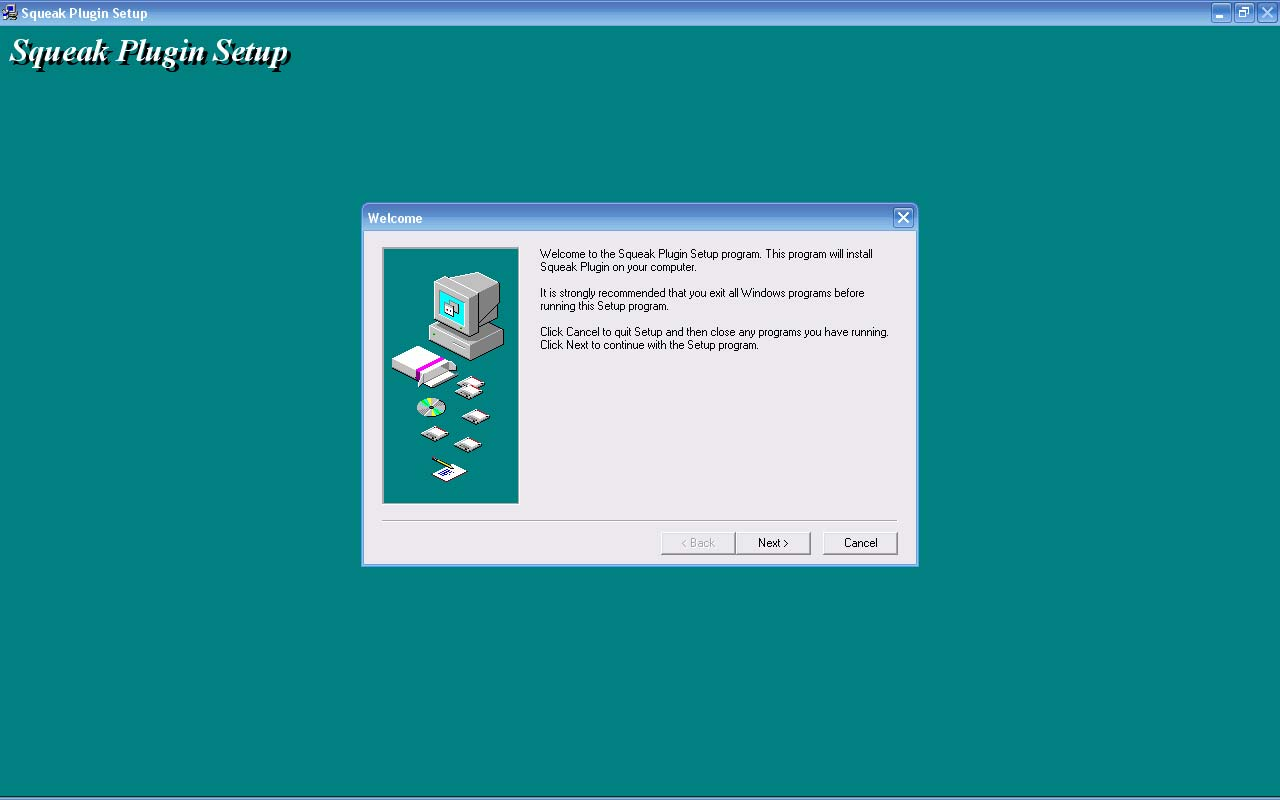Restore down the Squeak Plugin Setup window
The image size is (1280, 800).
point(1244,13)
